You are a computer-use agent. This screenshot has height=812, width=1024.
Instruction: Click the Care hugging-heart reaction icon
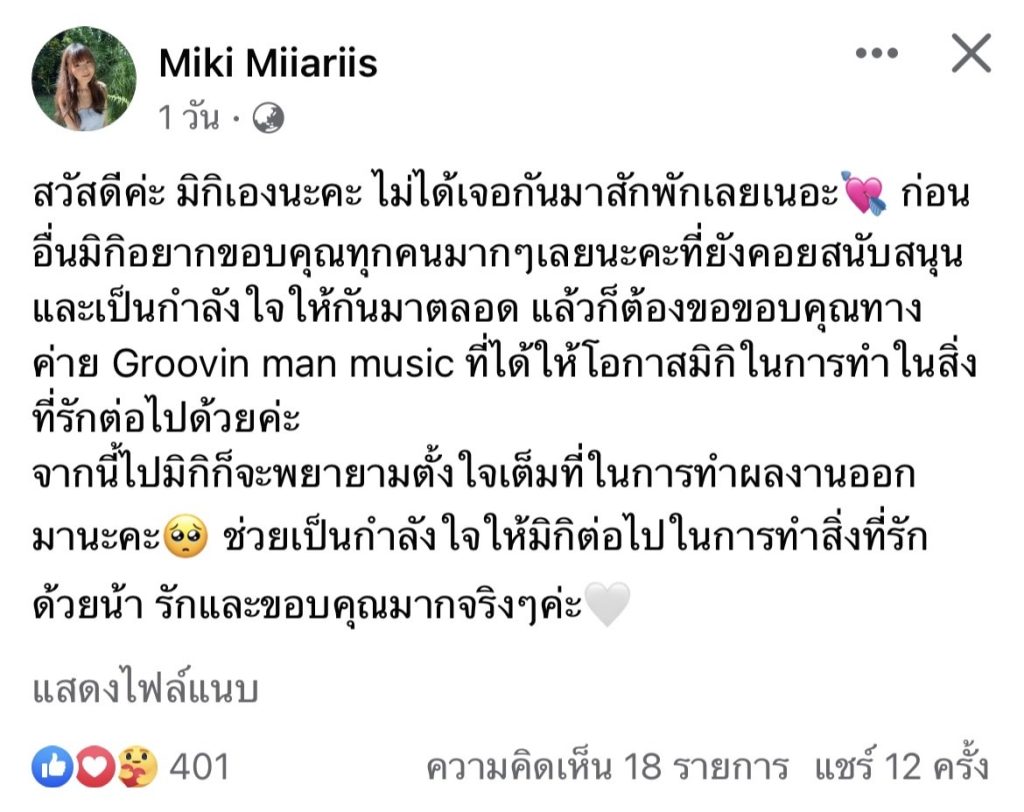[137, 766]
